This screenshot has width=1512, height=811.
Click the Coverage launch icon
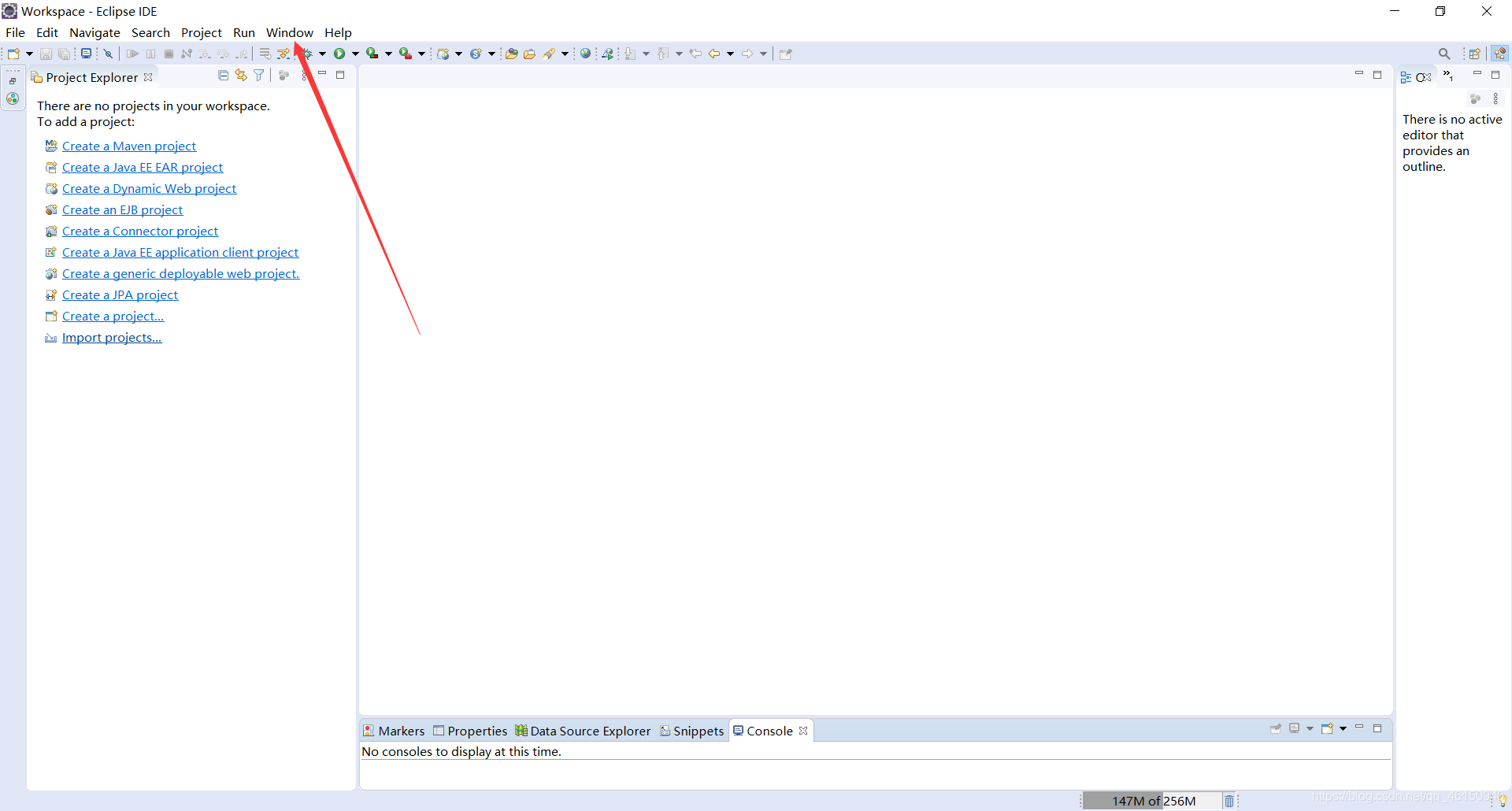click(372, 54)
